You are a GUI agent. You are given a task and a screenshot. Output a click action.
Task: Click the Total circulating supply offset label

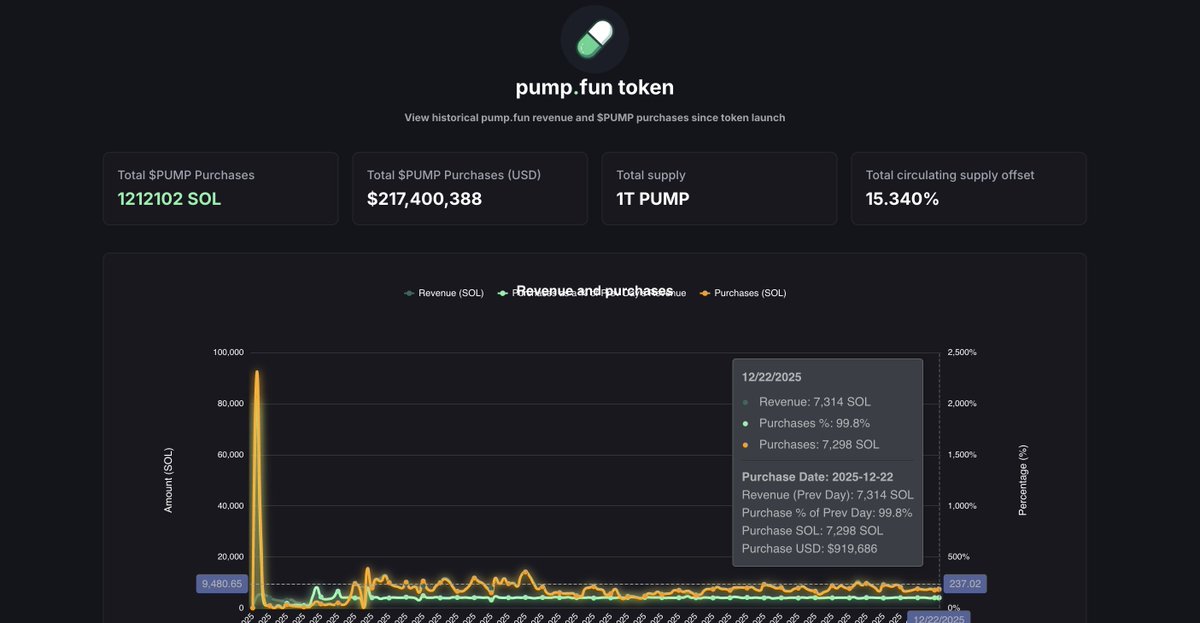[950, 175]
